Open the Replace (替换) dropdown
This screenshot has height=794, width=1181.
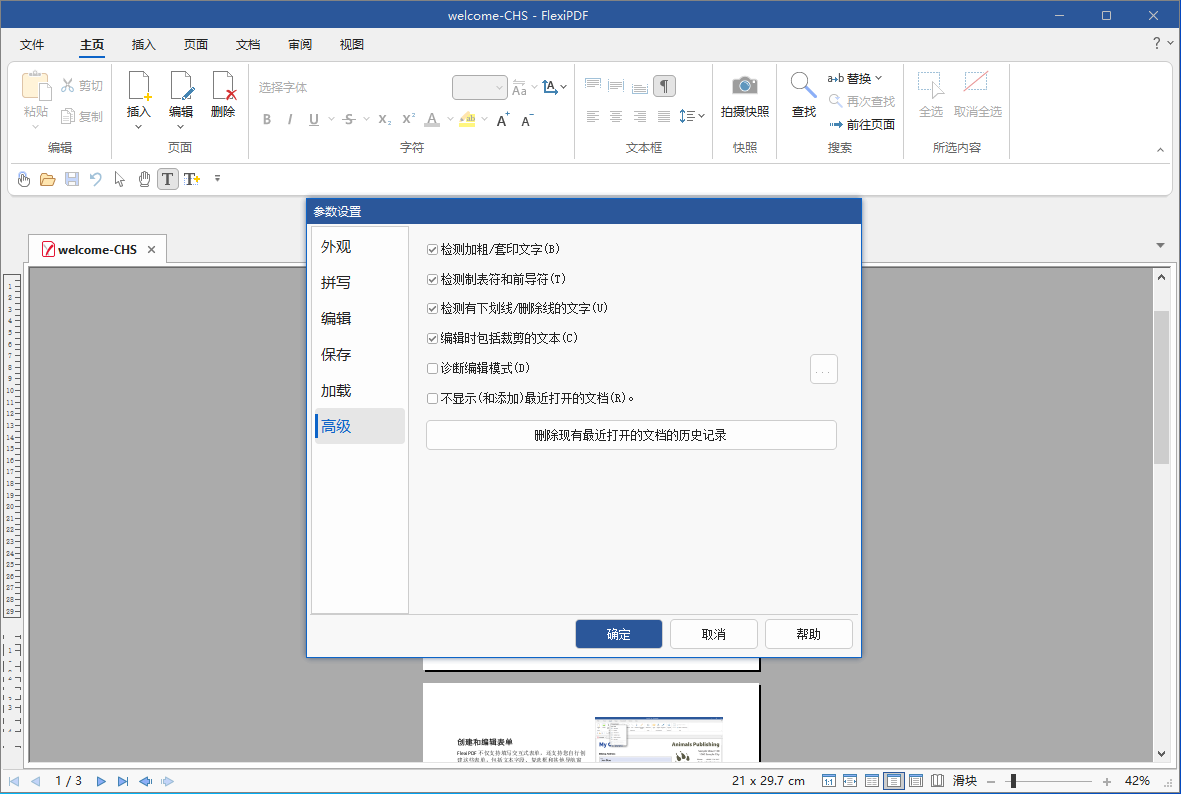[878, 78]
